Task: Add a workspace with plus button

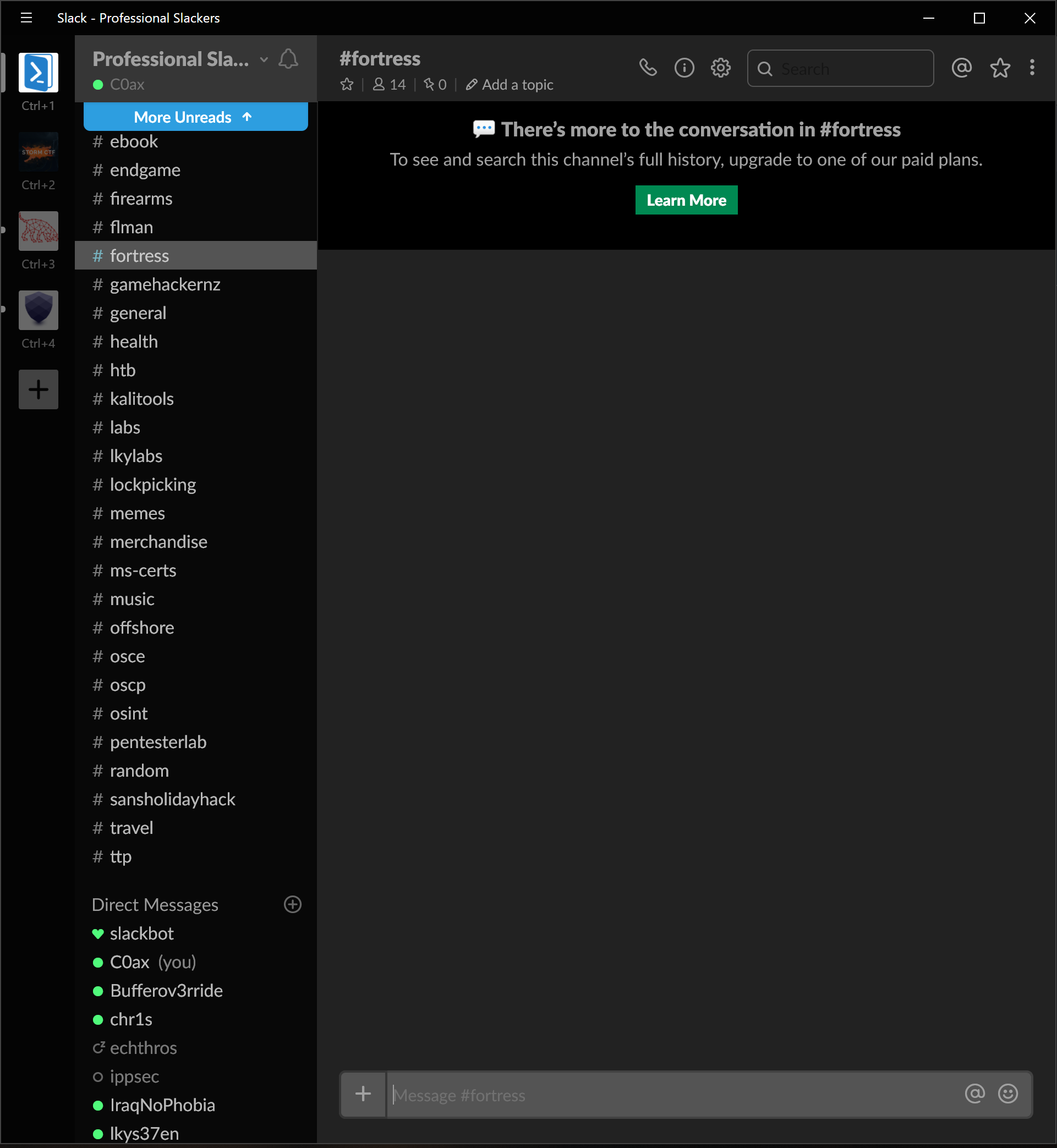Action: pyautogui.click(x=39, y=389)
